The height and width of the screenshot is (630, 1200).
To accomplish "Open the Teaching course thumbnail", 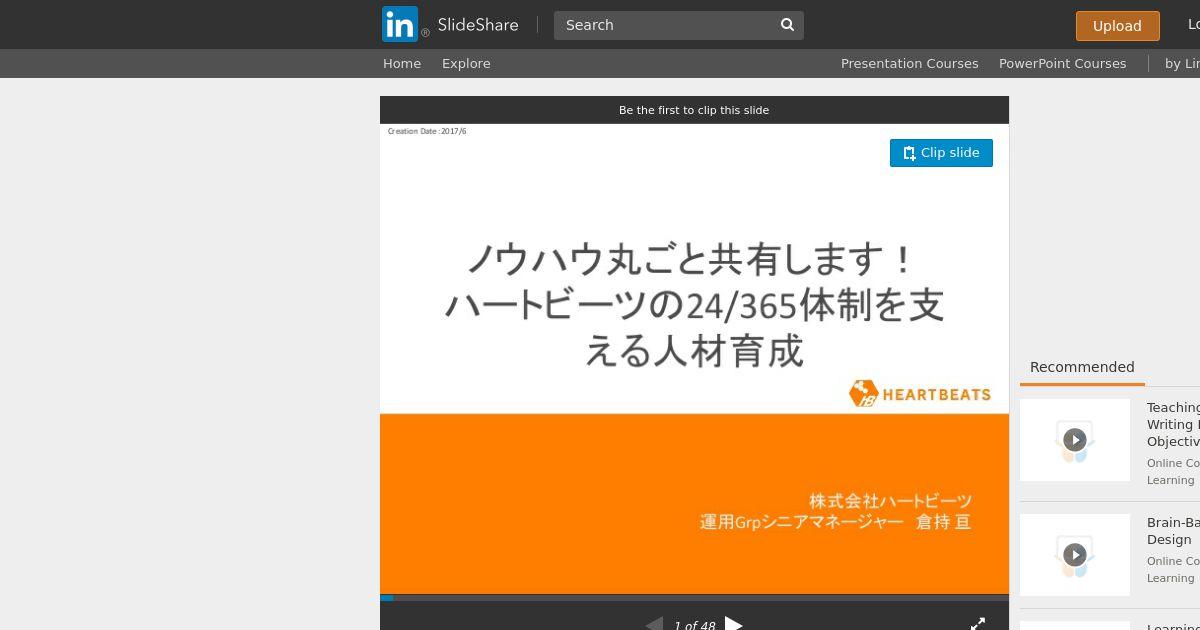I will (x=1075, y=440).
